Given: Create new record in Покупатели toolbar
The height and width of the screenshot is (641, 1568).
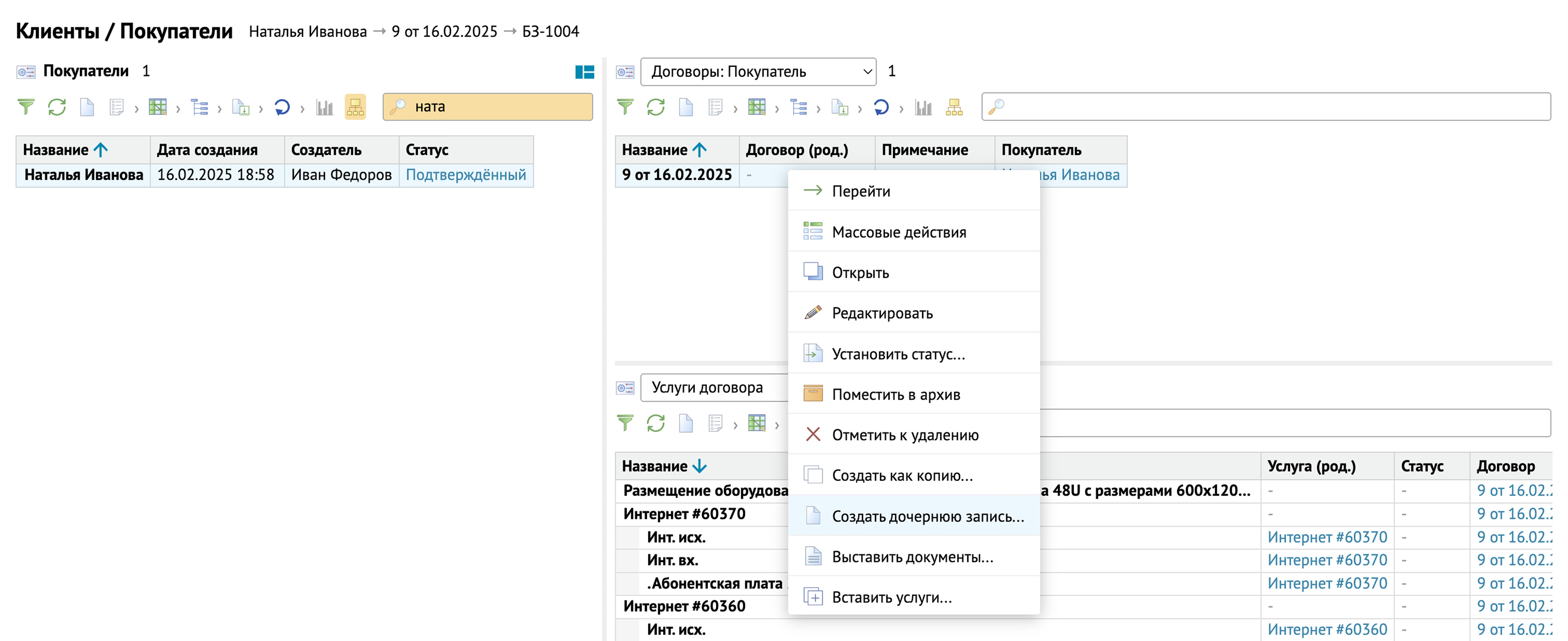Looking at the screenshot, I should click(87, 107).
